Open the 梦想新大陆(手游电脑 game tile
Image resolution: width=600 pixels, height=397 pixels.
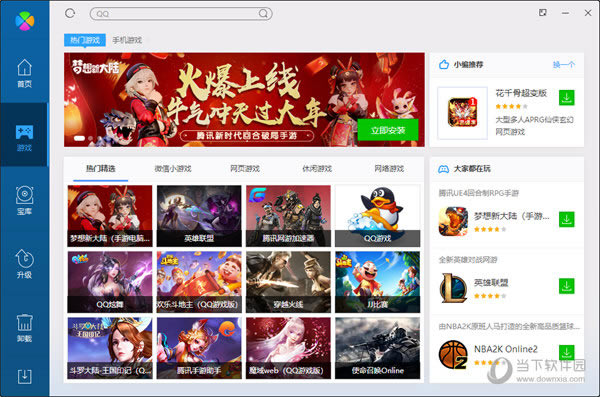(x=110, y=216)
